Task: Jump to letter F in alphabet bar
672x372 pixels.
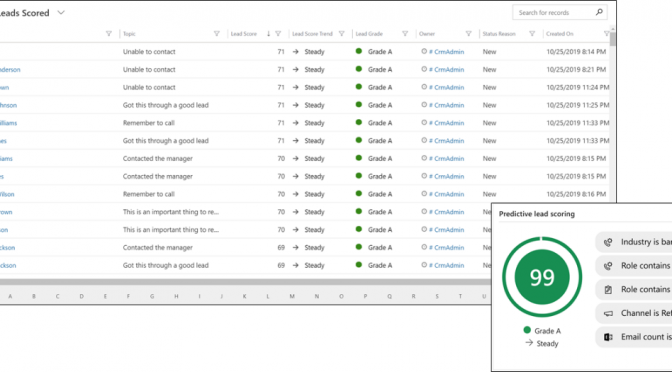Action: click(128, 296)
